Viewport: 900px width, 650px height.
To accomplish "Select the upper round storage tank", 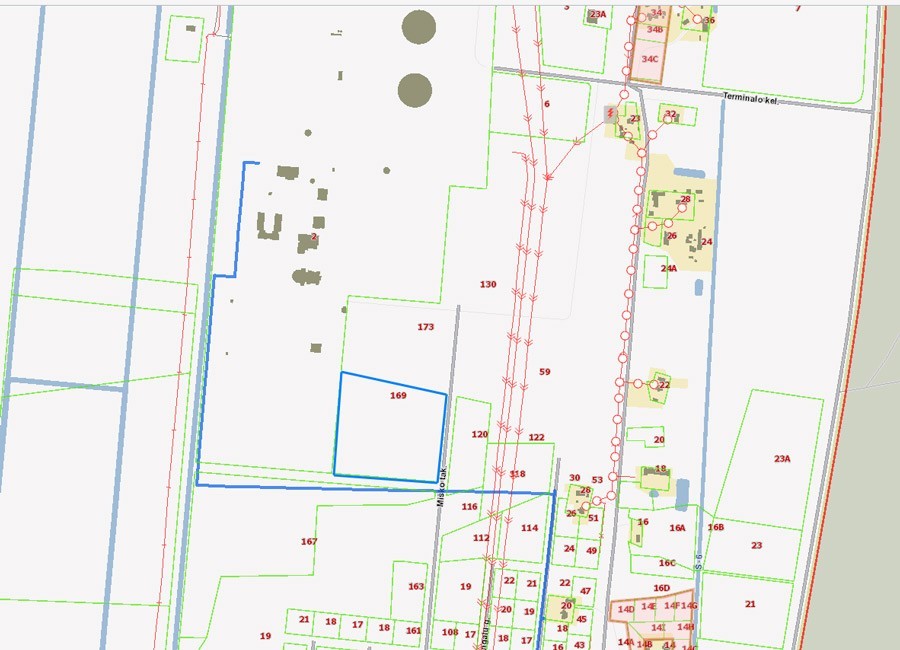I will click(418, 27).
